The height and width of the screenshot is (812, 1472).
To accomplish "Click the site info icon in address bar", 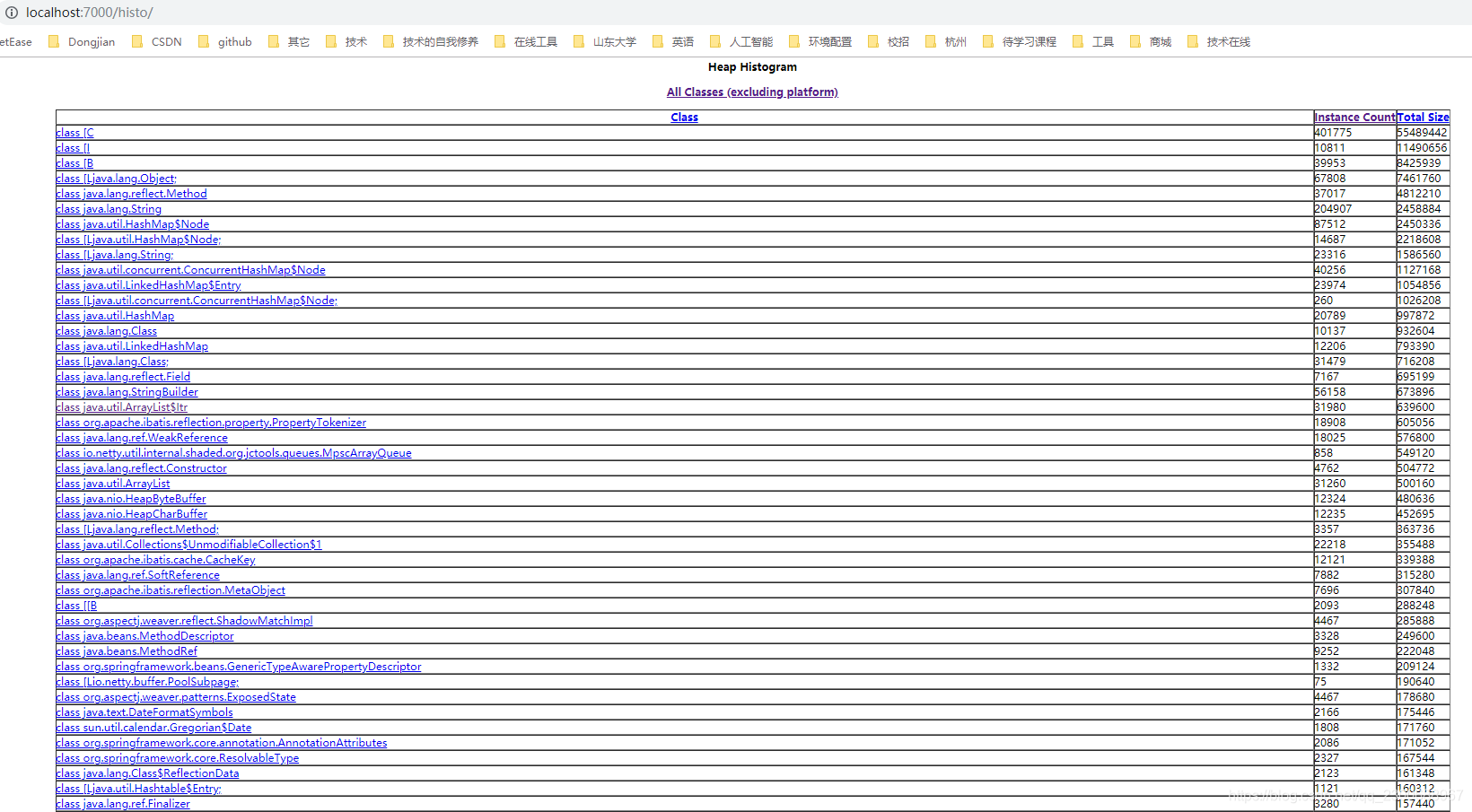I will [12, 13].
